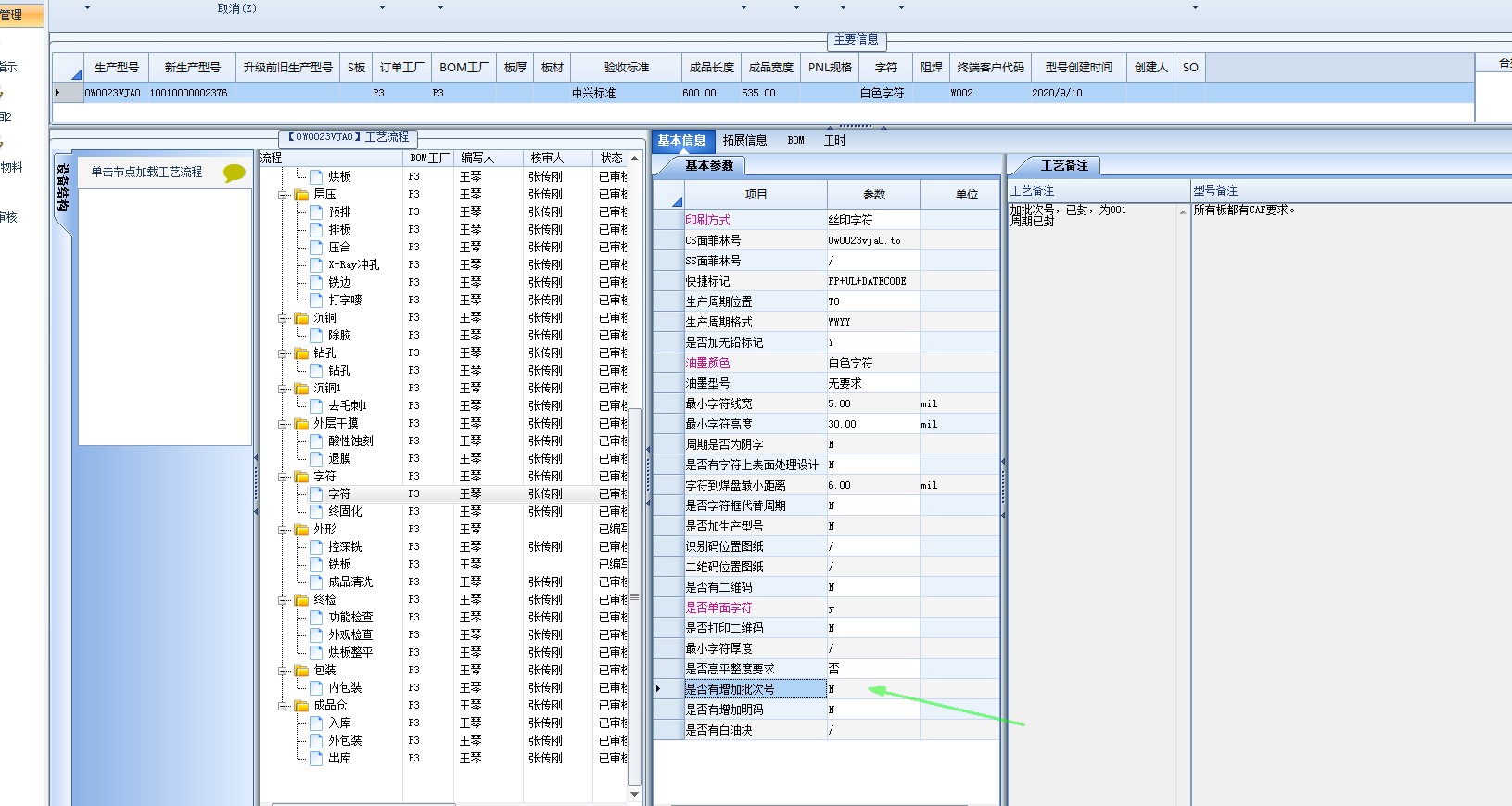Click the folder icon of 成品仓 node
Screen dimensions: 1512x806
301,706
